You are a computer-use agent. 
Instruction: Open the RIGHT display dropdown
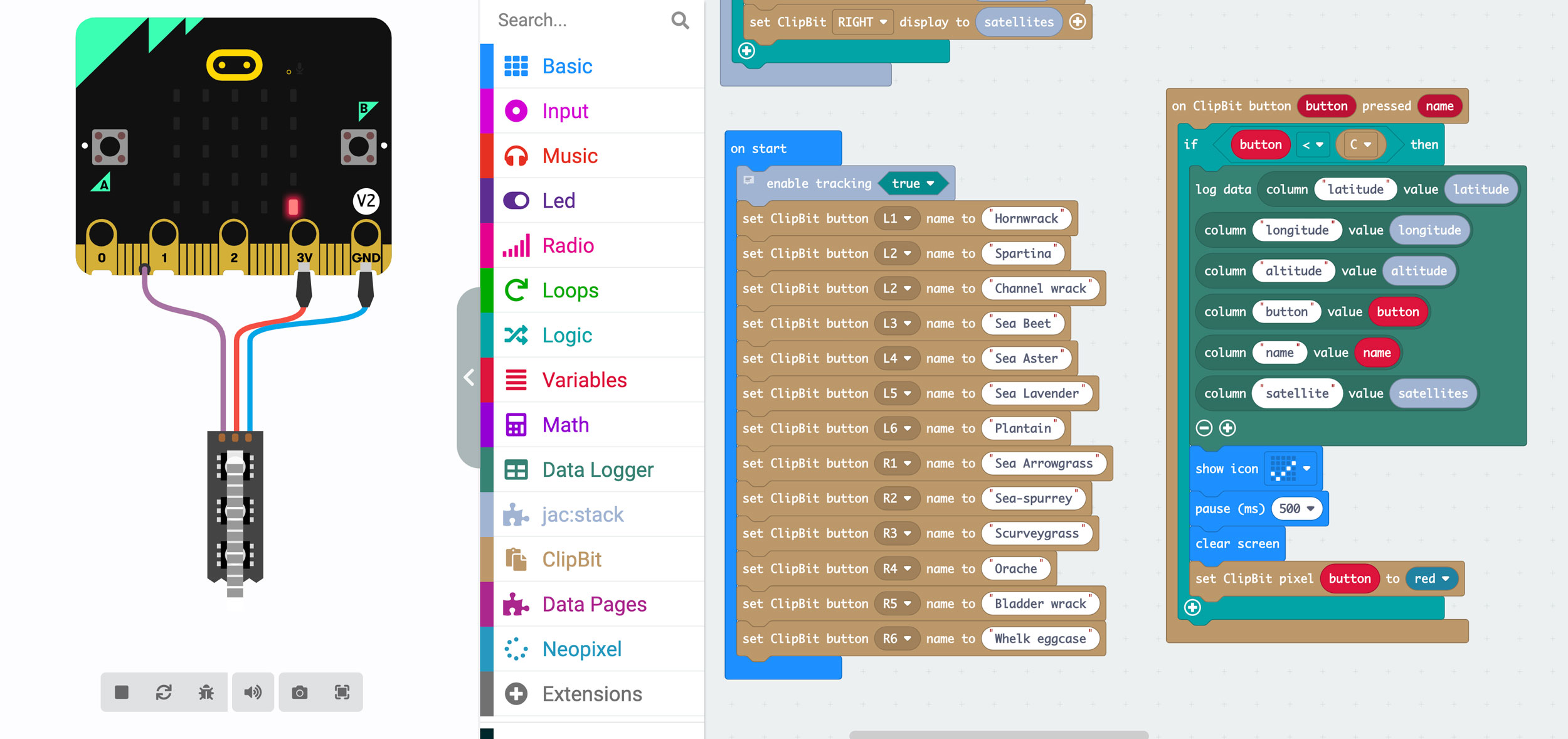tap(862, 22)
